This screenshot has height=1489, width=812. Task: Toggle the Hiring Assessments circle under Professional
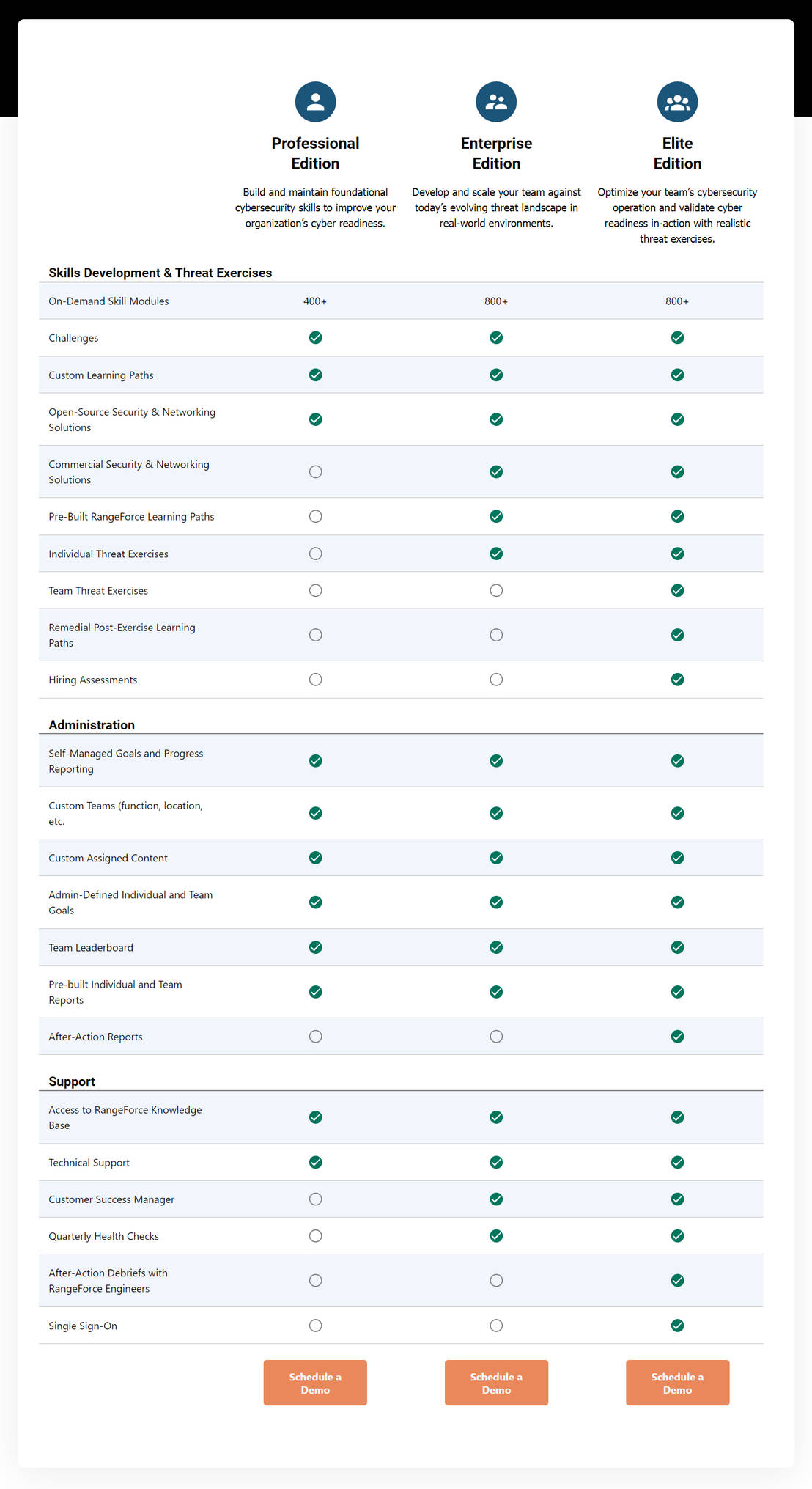[315, 679]
